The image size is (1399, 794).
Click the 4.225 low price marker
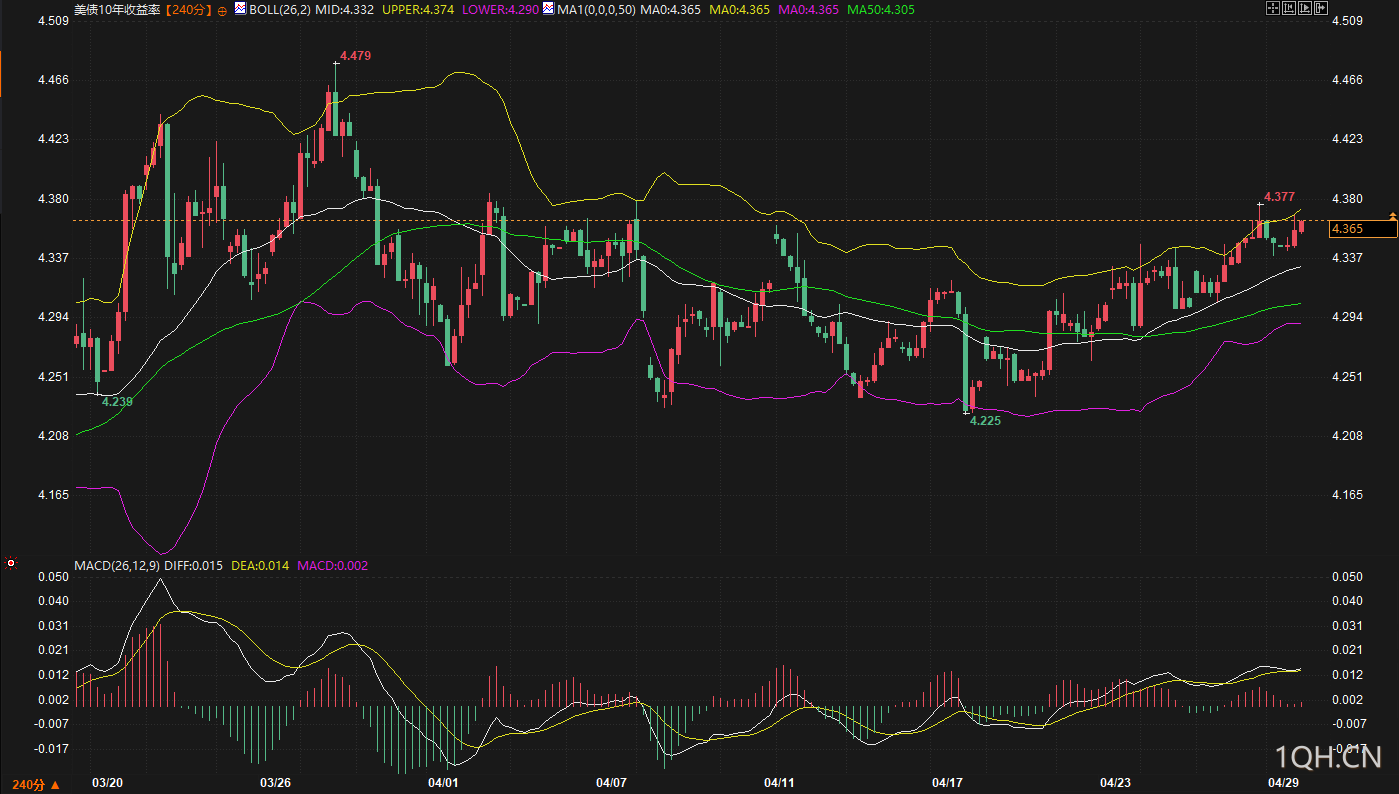tap(985, 421)
